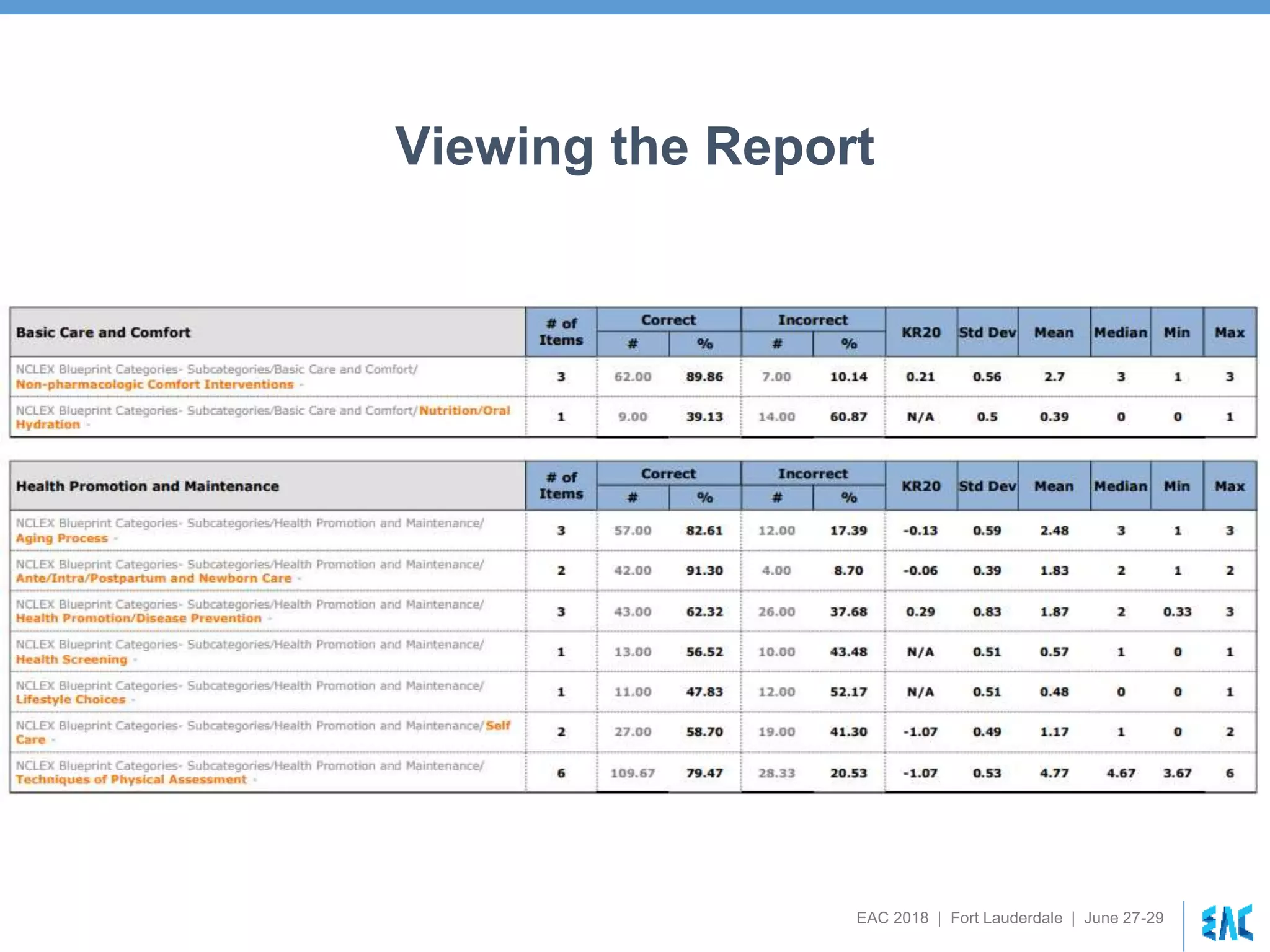Click the # of Items header in second table
This screenshot has height=952, width=1270.
click(561, 486)
